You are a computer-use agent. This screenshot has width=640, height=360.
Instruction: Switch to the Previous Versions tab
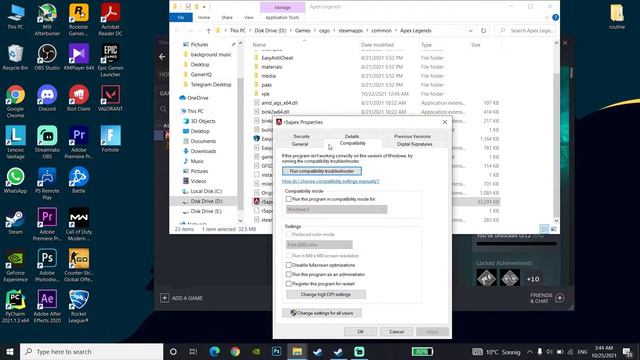[x=412, y=136]
